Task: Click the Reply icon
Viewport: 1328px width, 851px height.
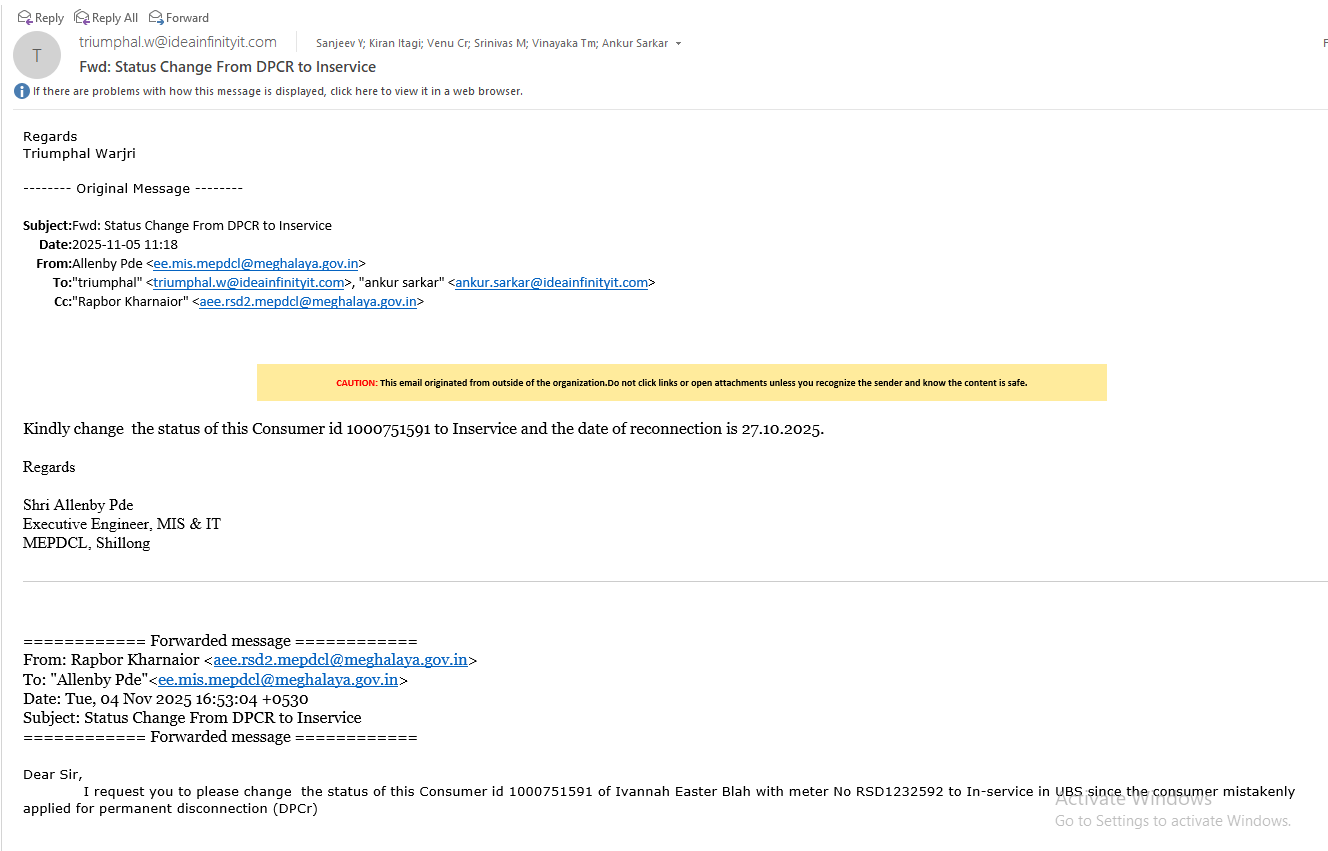Action: tap(25, 17)
